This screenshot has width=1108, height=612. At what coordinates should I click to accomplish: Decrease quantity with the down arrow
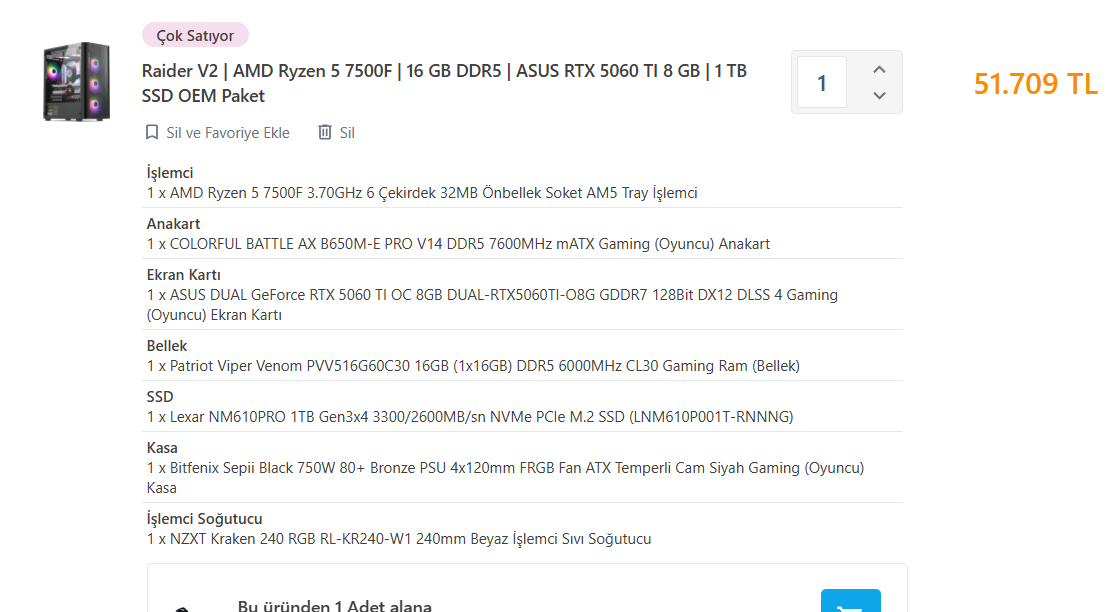(879, 95)
